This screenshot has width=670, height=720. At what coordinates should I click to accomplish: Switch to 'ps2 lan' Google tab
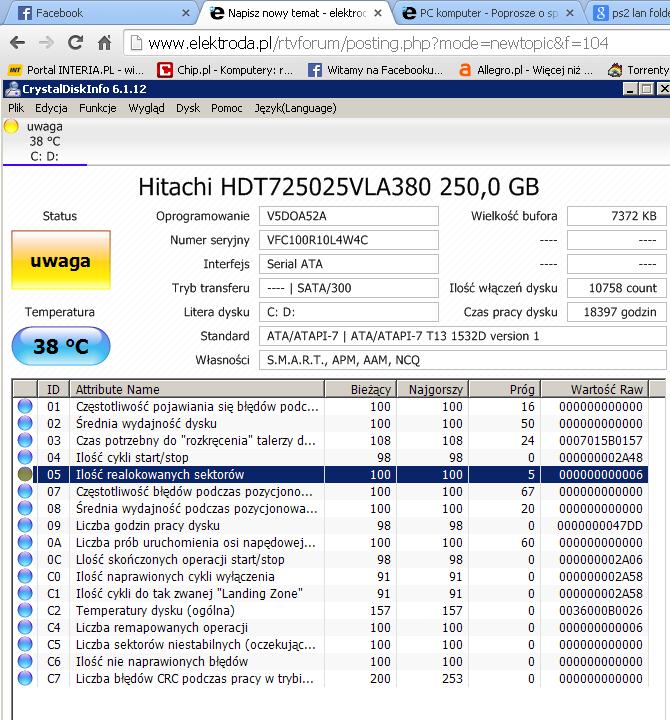coord(629,13)
